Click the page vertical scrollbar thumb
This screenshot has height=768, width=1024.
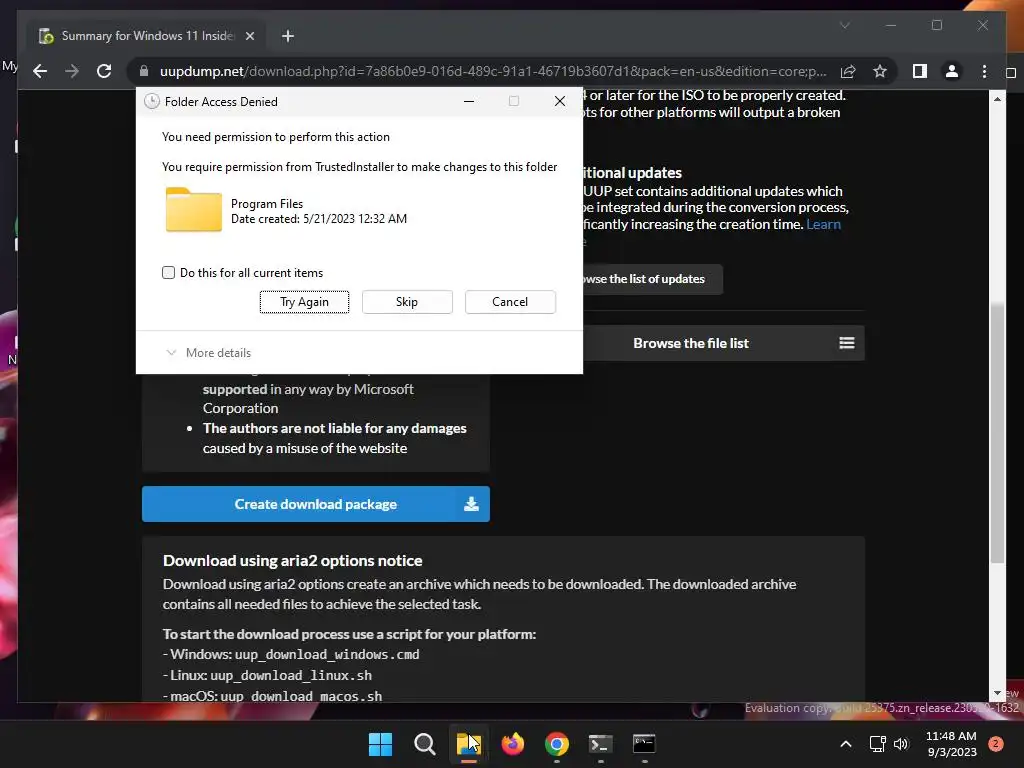pyautogui.click(x=997, y=432)
